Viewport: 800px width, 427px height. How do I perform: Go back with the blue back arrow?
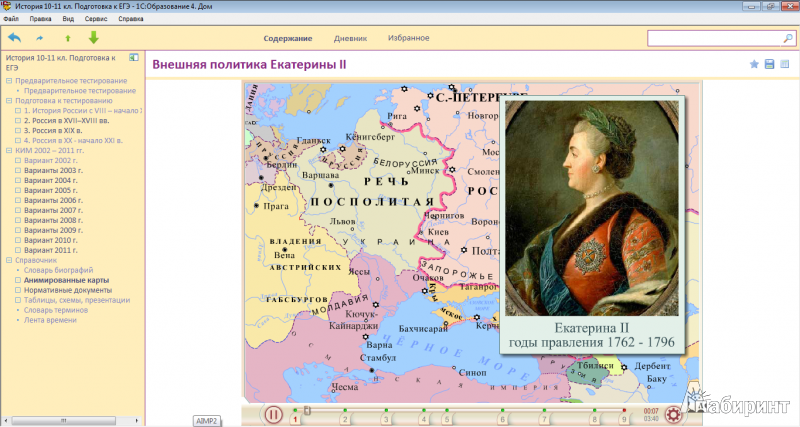click(x=14, y=38)
